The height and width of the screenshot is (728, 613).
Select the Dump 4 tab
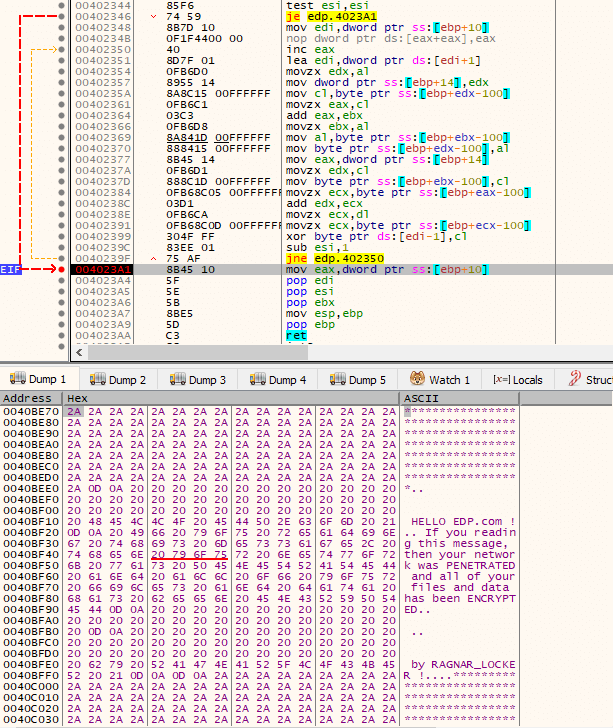pyautogui.click(x=278, y=379)
